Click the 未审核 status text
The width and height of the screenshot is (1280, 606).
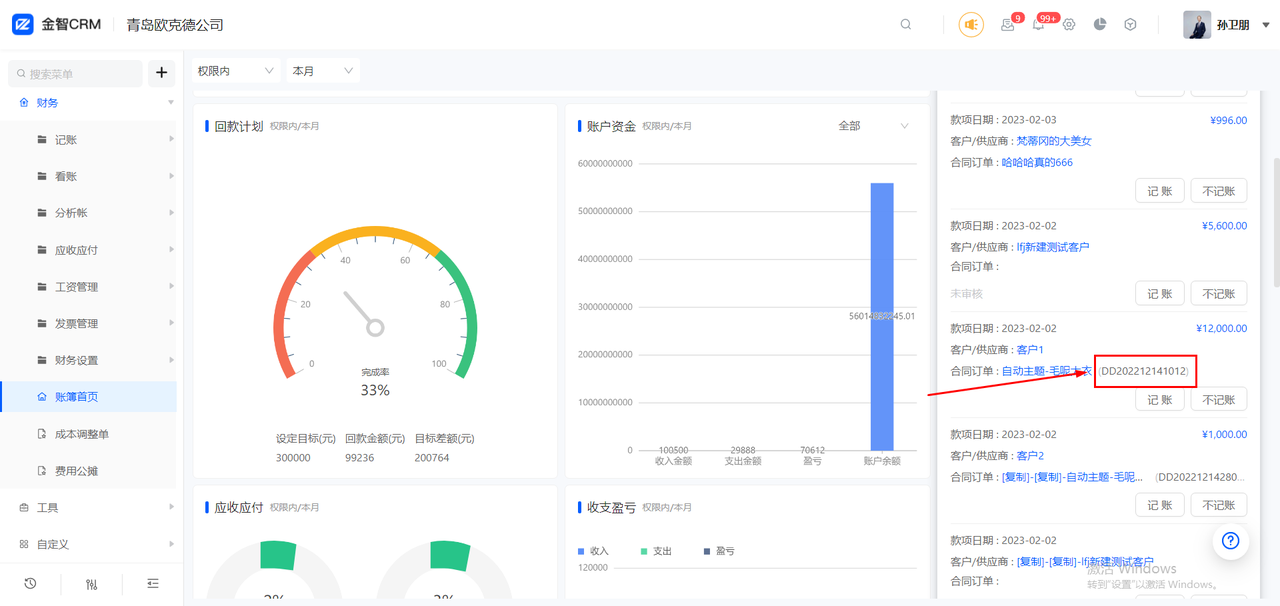point(966,294)
